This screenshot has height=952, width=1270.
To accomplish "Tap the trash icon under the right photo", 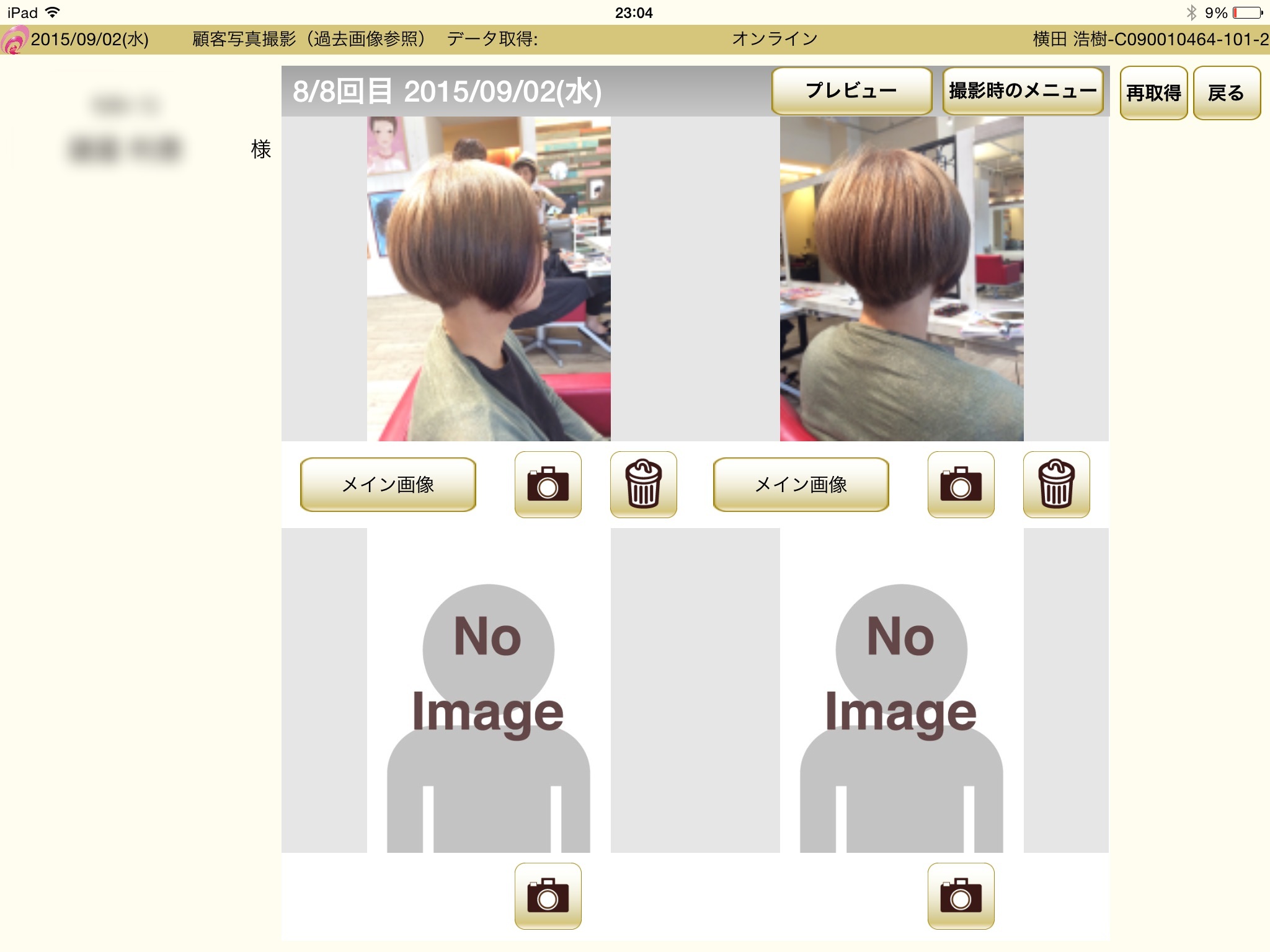I will click(x=1057, y=484).
